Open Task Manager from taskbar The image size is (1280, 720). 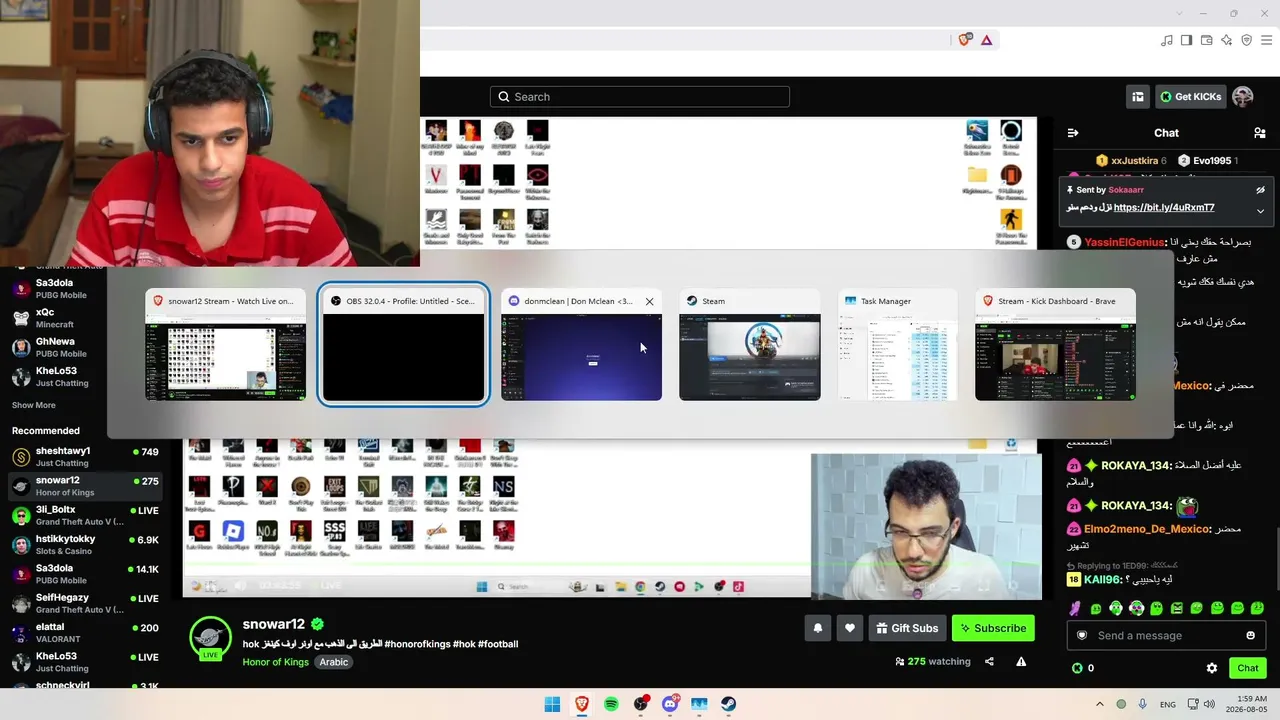tap(699, 704)
